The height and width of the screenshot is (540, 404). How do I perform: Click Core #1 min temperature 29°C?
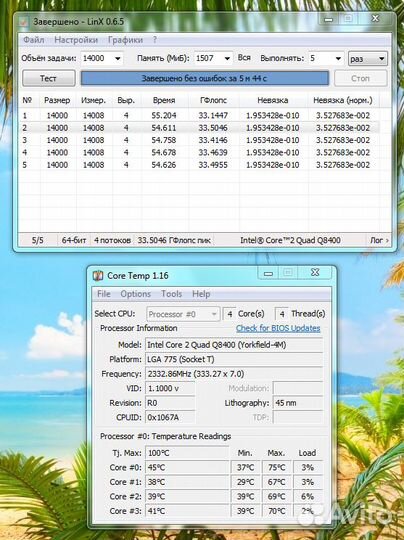pyautogui.click(x=246, y=482)
